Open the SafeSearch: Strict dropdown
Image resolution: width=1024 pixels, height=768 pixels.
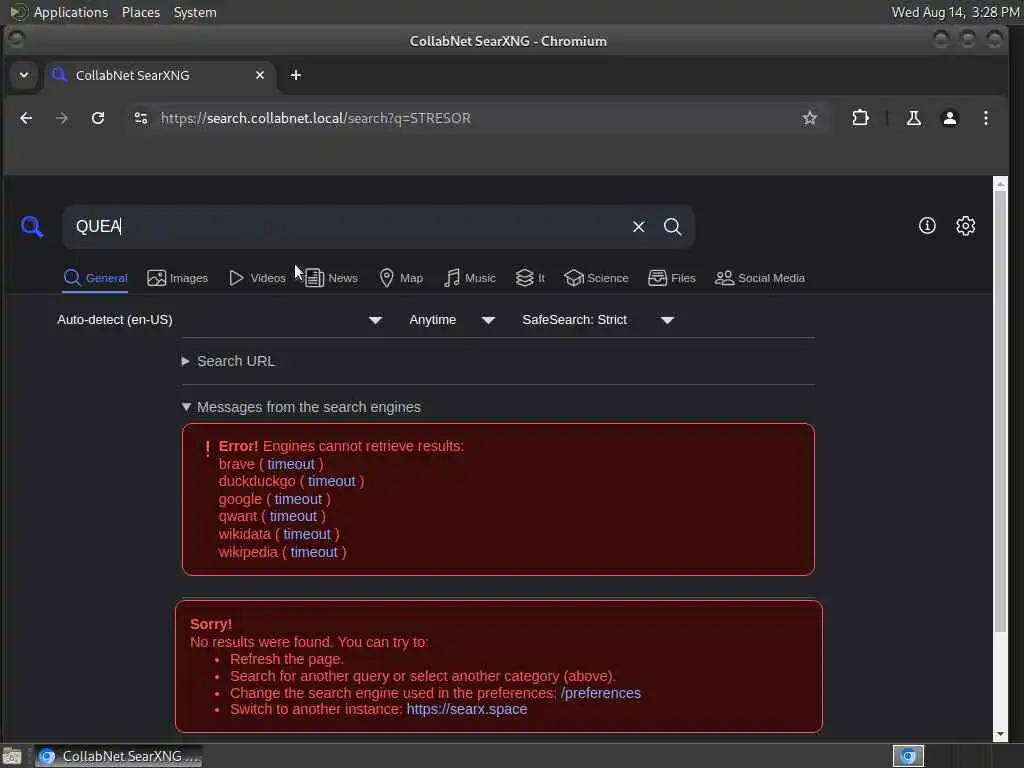point(598,320)
